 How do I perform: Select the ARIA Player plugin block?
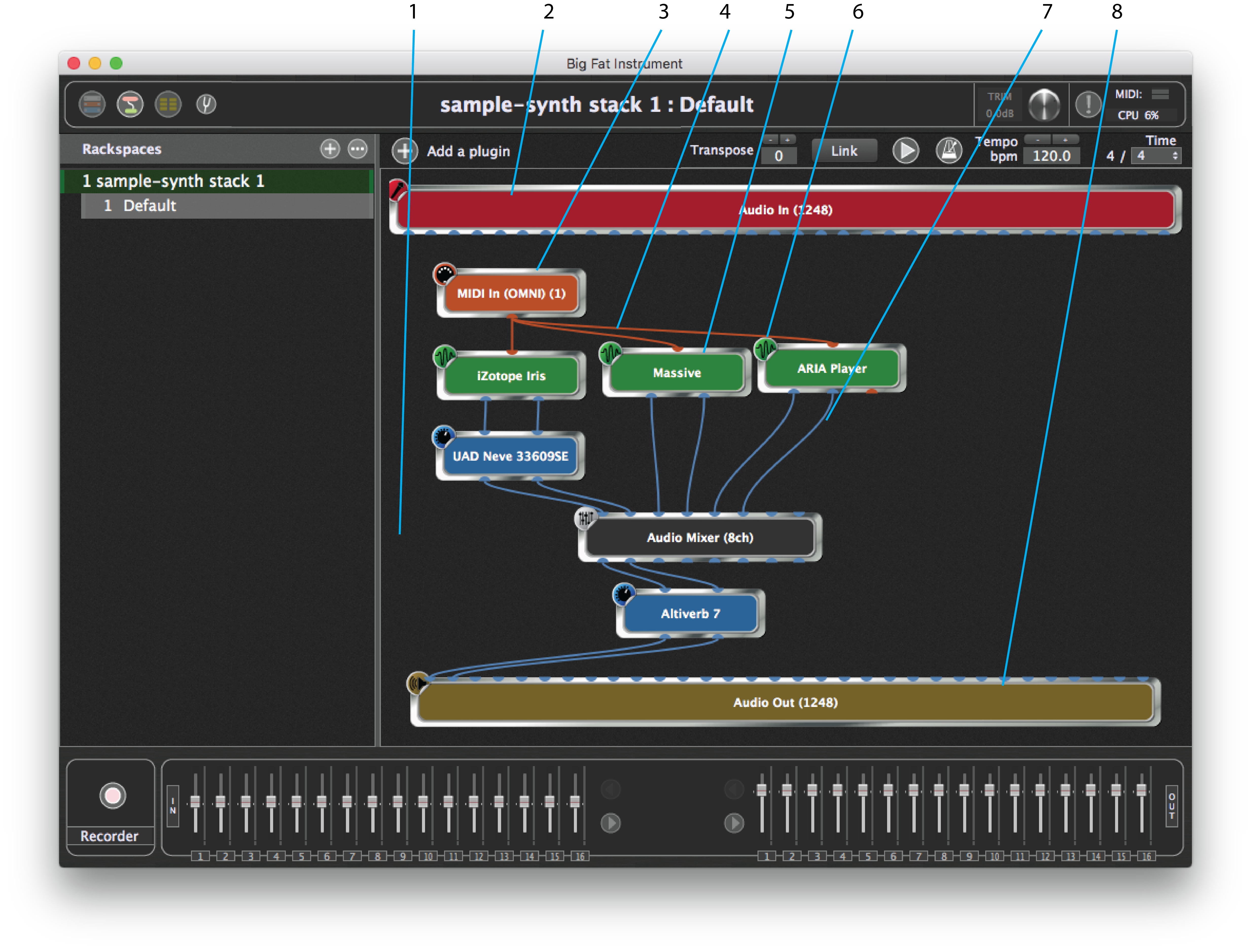click(832, 368)
